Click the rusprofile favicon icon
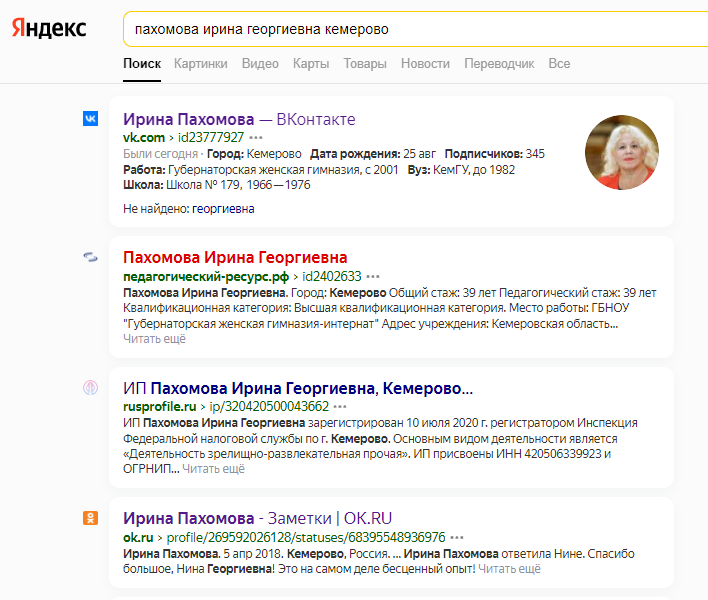The image size is (708, 600). (x=90, y=387)
